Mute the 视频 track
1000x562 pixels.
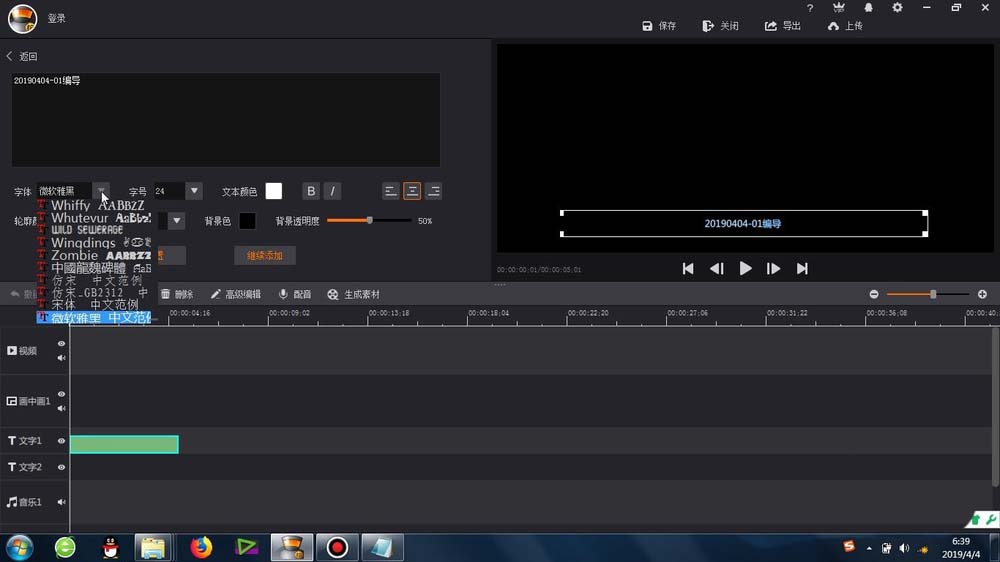[61, 358]
